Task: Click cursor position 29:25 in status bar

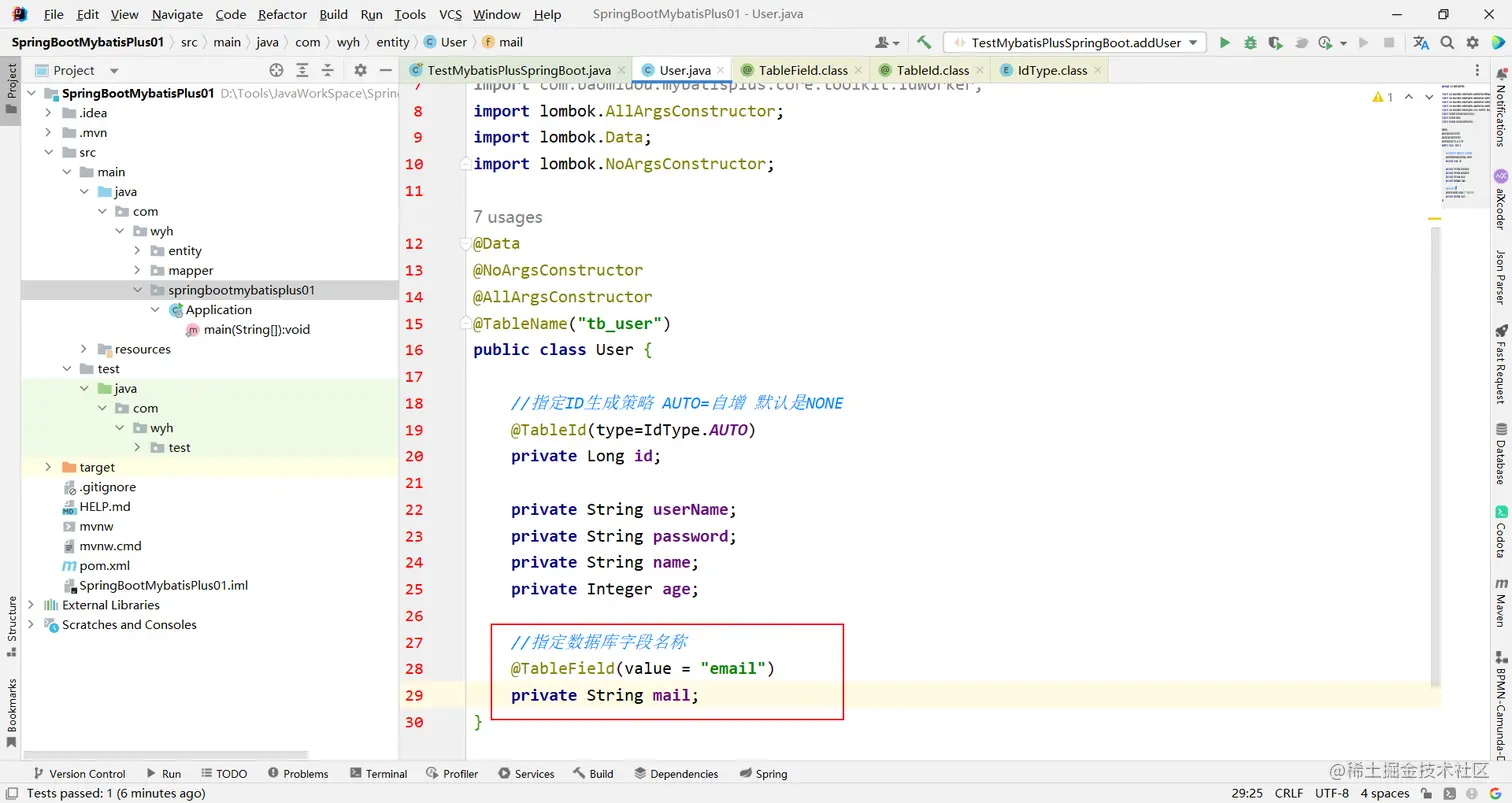Action: pos(1246,793)
